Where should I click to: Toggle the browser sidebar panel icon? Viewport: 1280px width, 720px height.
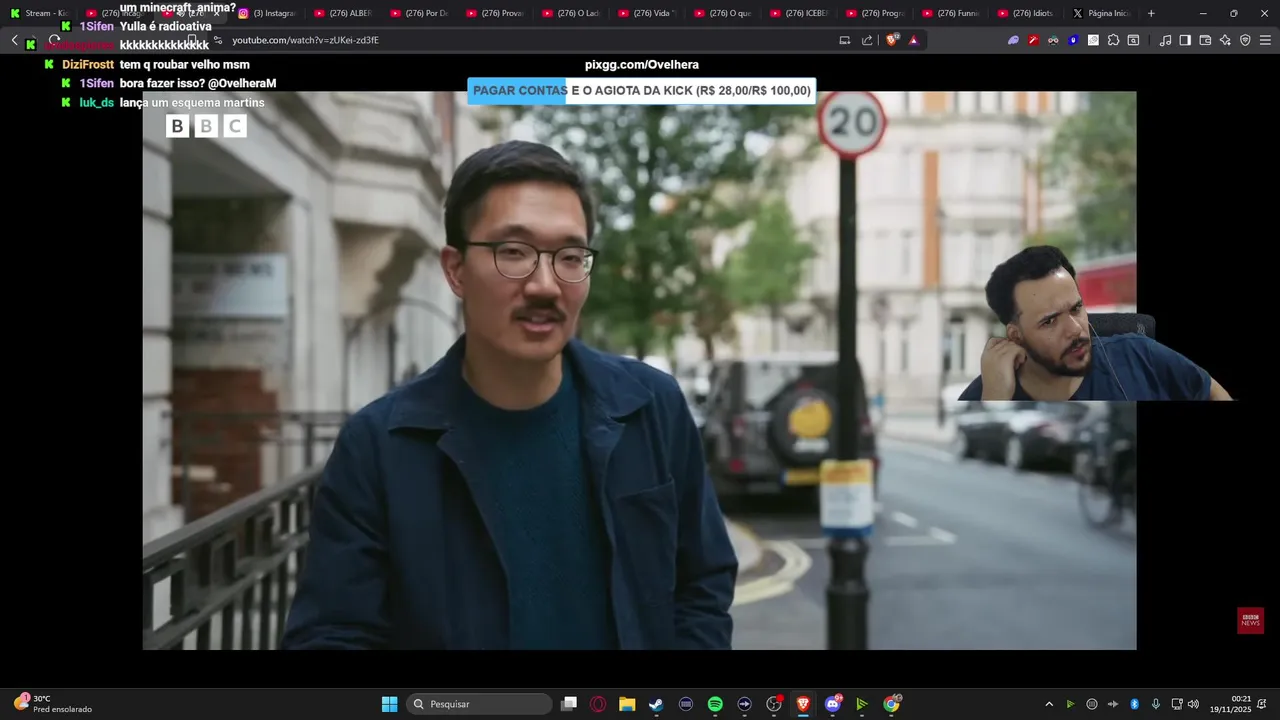pos(1185,40)
